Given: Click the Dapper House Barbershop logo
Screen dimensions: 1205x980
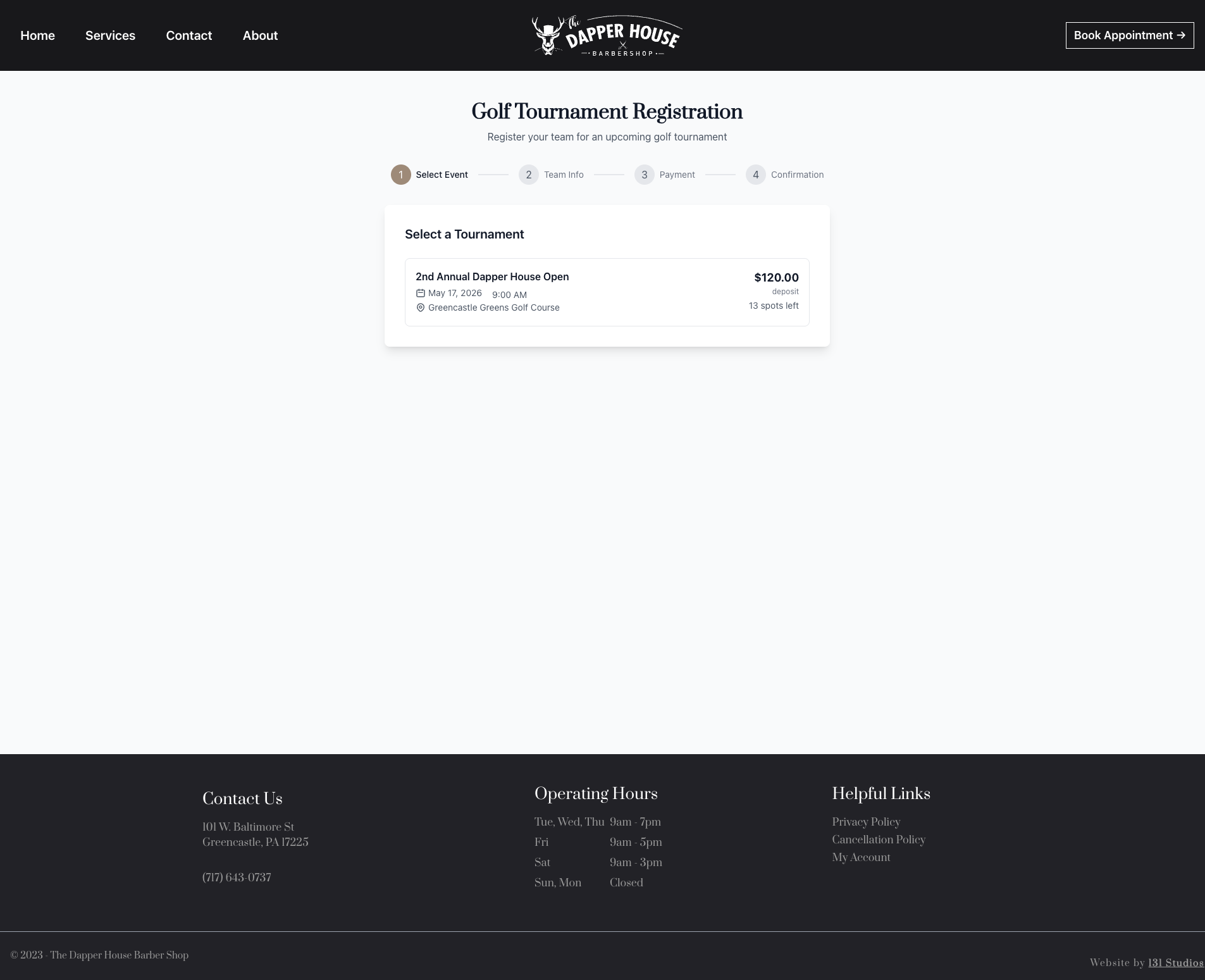Looking at the screenshot, I should click(x=607, y=35).
